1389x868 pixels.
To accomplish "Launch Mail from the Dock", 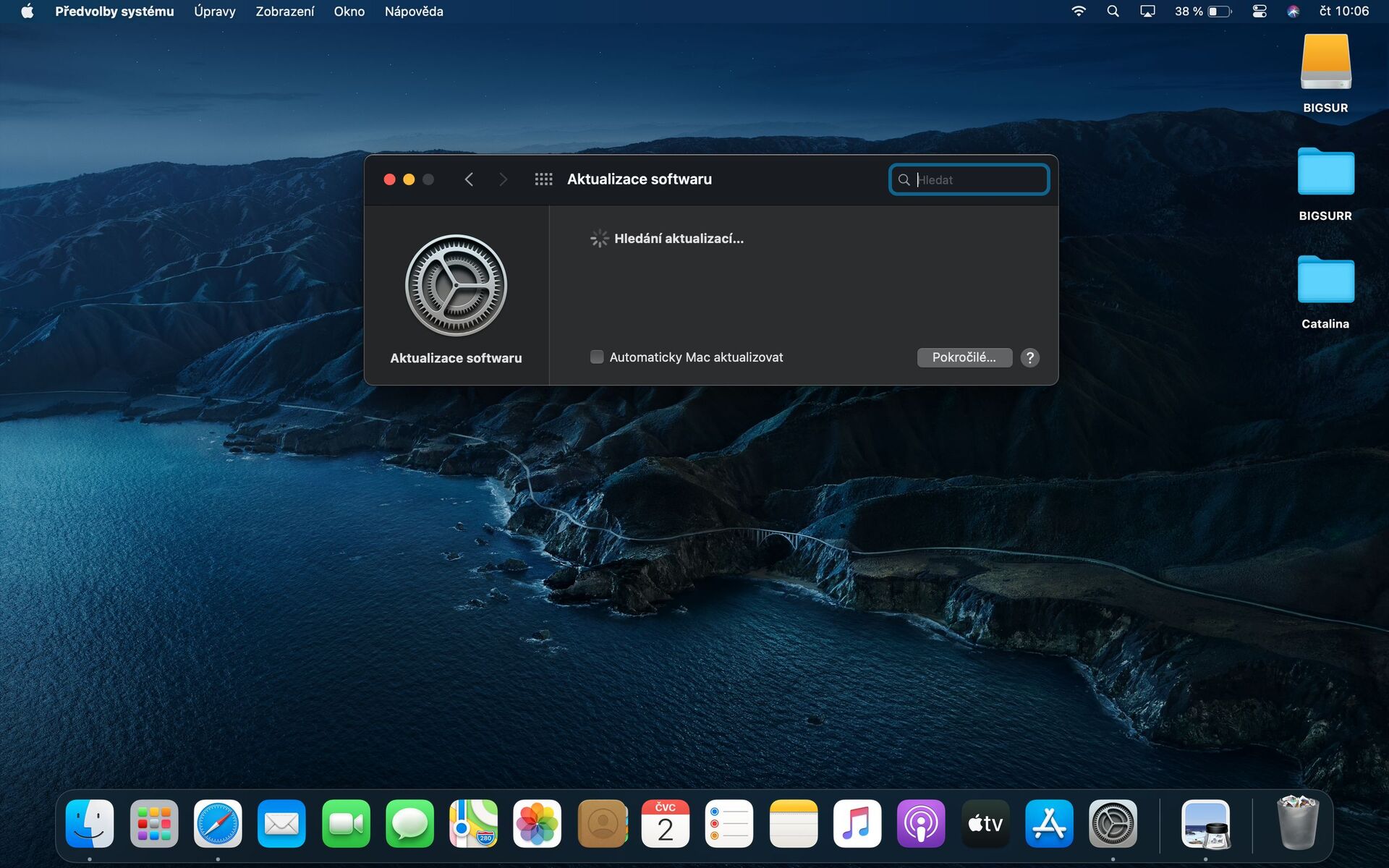I will coord(281,823).
